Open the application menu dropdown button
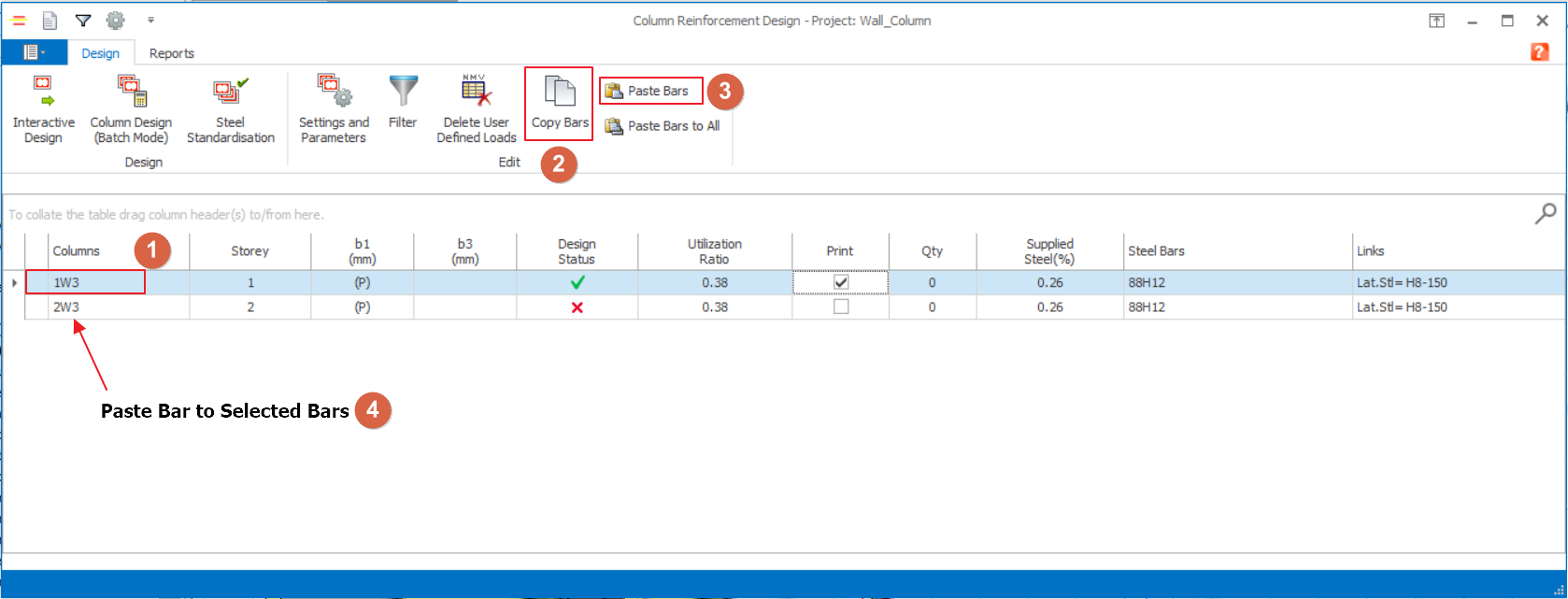Image resolution: width=1568 pixels, height=599 pixels. pyautogui.click(x=34, y=53)
